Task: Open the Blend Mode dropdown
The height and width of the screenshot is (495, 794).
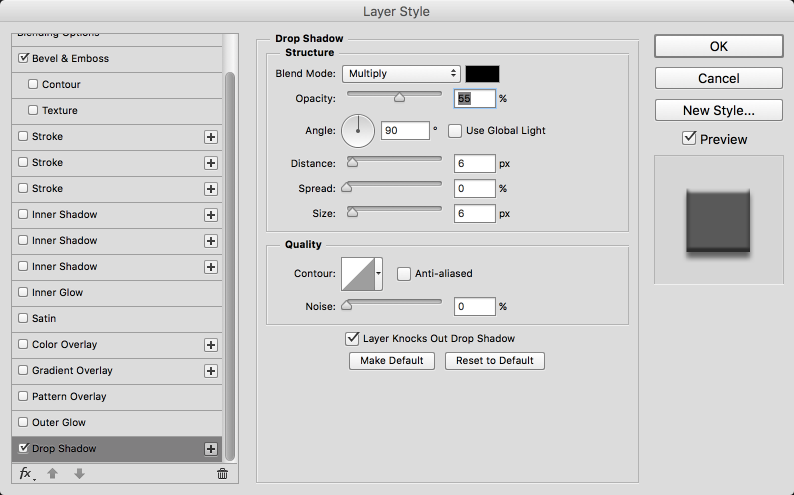Action: tap(401, 73)
